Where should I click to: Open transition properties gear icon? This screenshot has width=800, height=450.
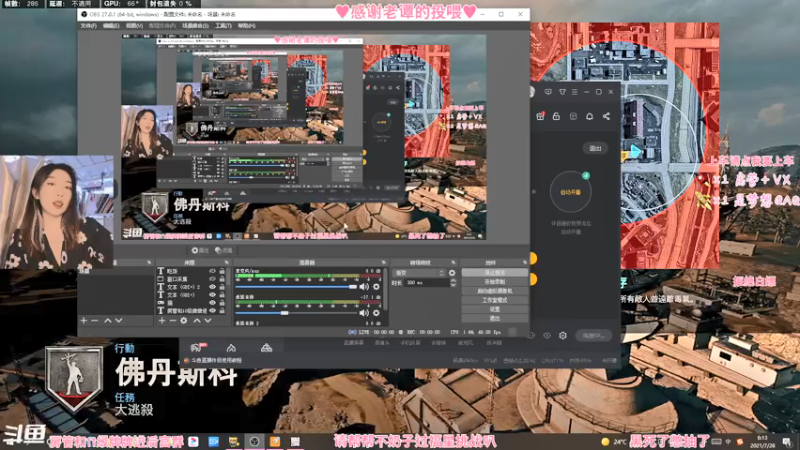452,273
